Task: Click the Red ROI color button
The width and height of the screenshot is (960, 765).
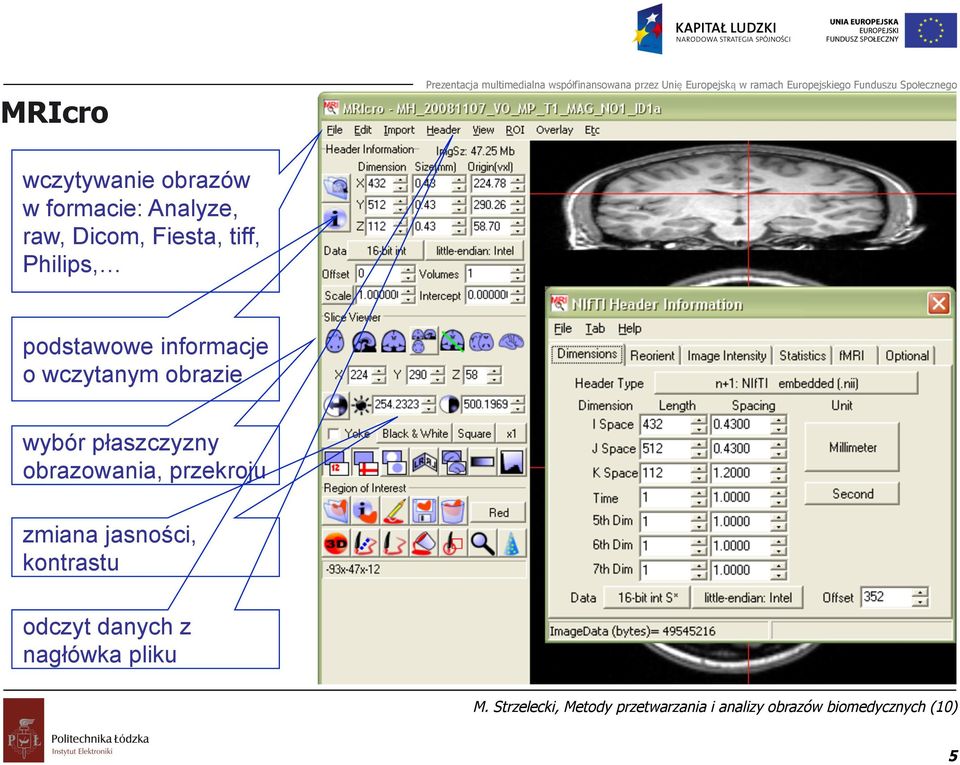Action: pyautogui.click(x=499, y=512)
